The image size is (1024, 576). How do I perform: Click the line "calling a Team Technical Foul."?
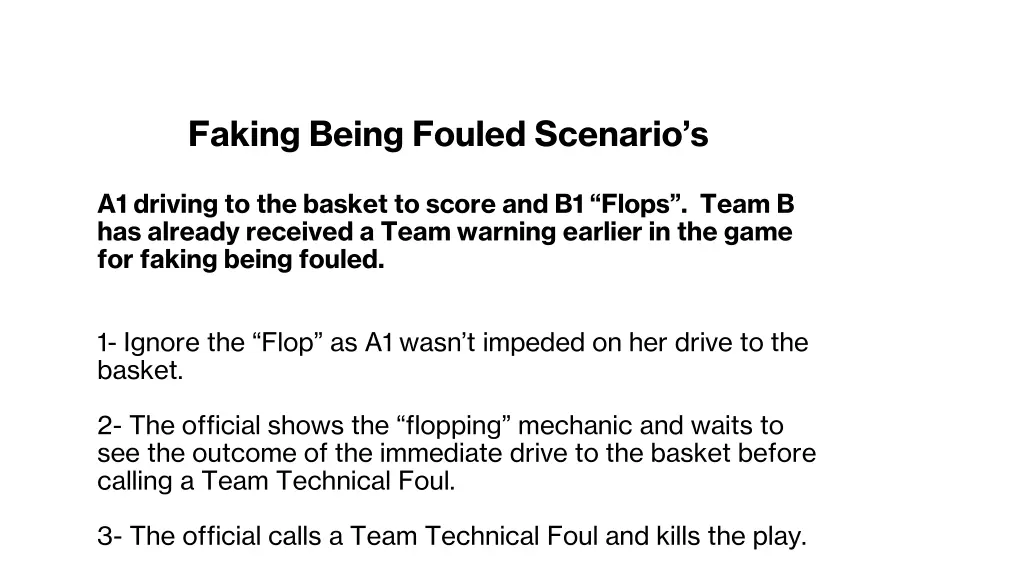(276, 482)
